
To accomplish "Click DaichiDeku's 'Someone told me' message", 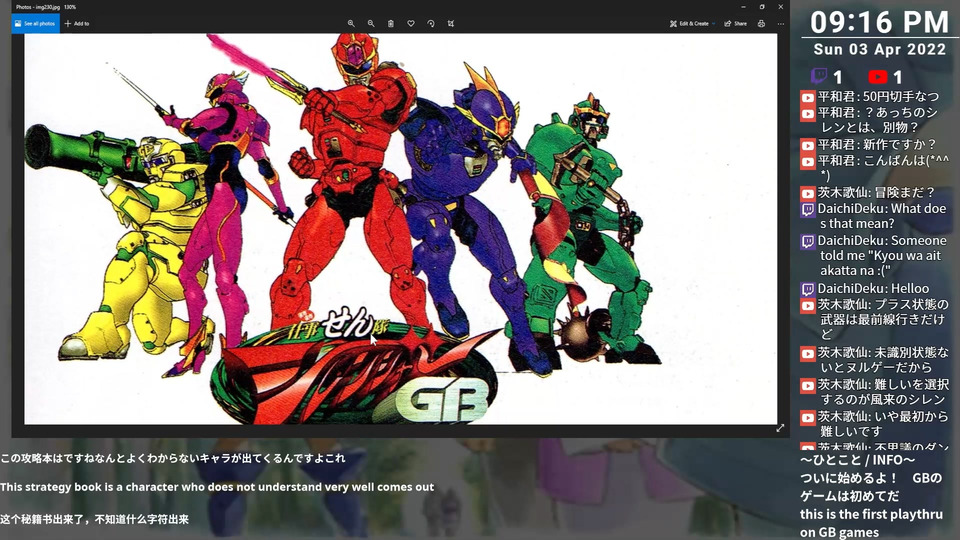I will 882,255.
